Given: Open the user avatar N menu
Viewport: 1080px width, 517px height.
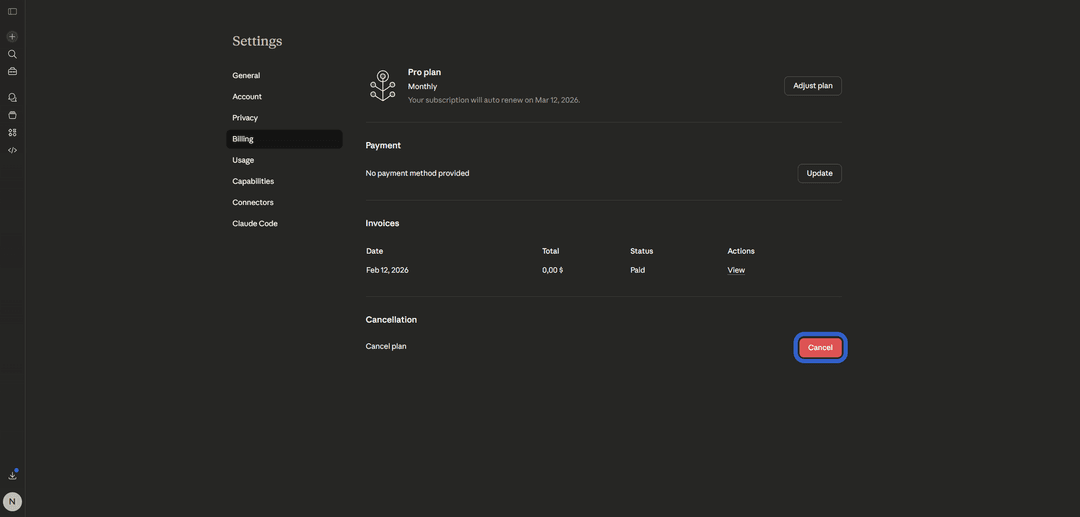Looking at the screenshot, I should pyautogui.click(x=12, y=502).
